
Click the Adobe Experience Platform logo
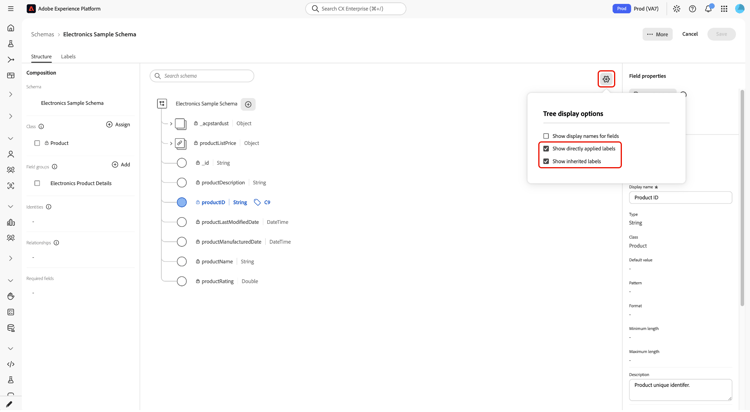click(x=31, y=9)
